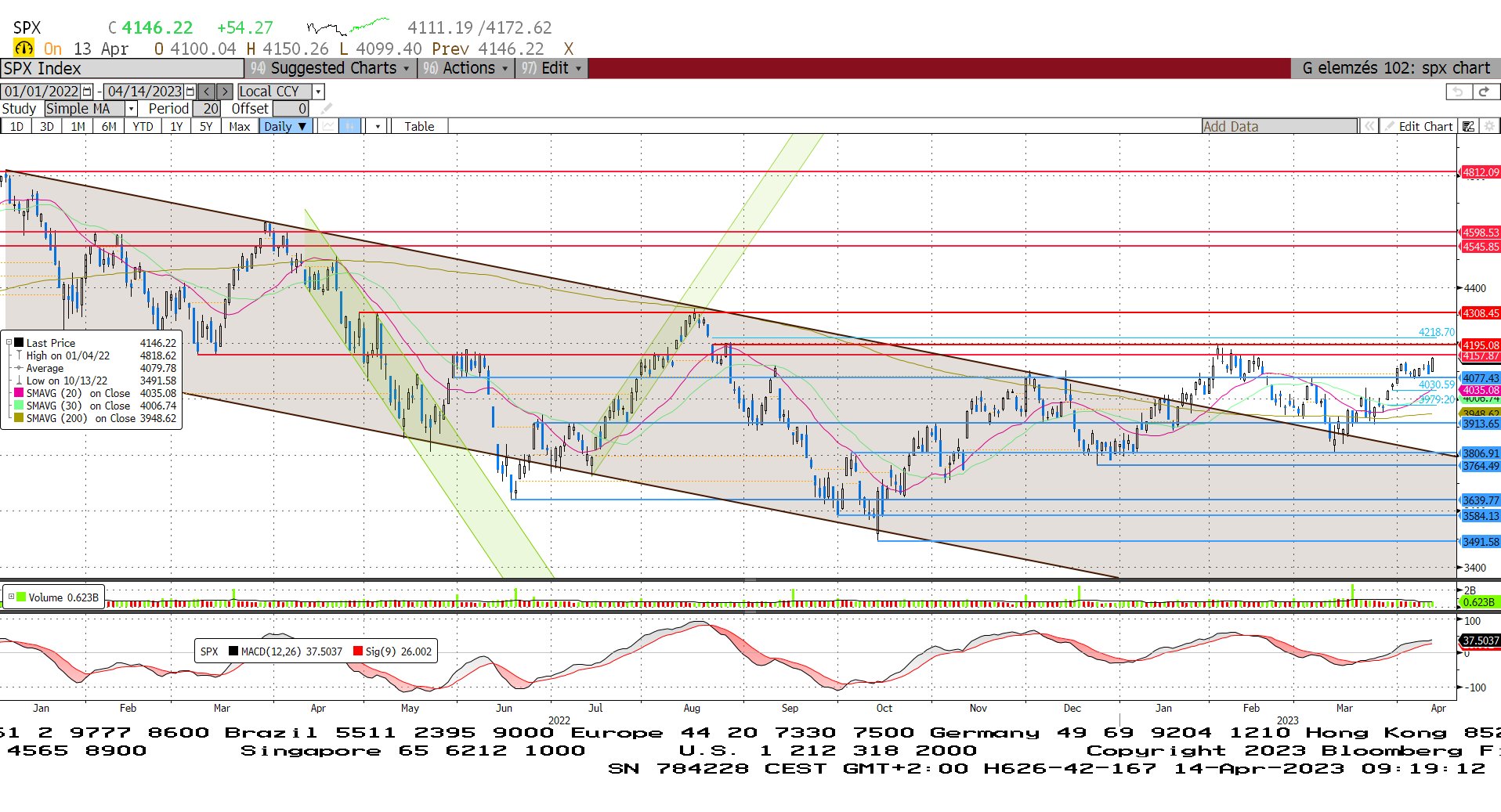Click the Offset value field
The height and width of the screenshot is (812, 1501).
tap(291, 109)
